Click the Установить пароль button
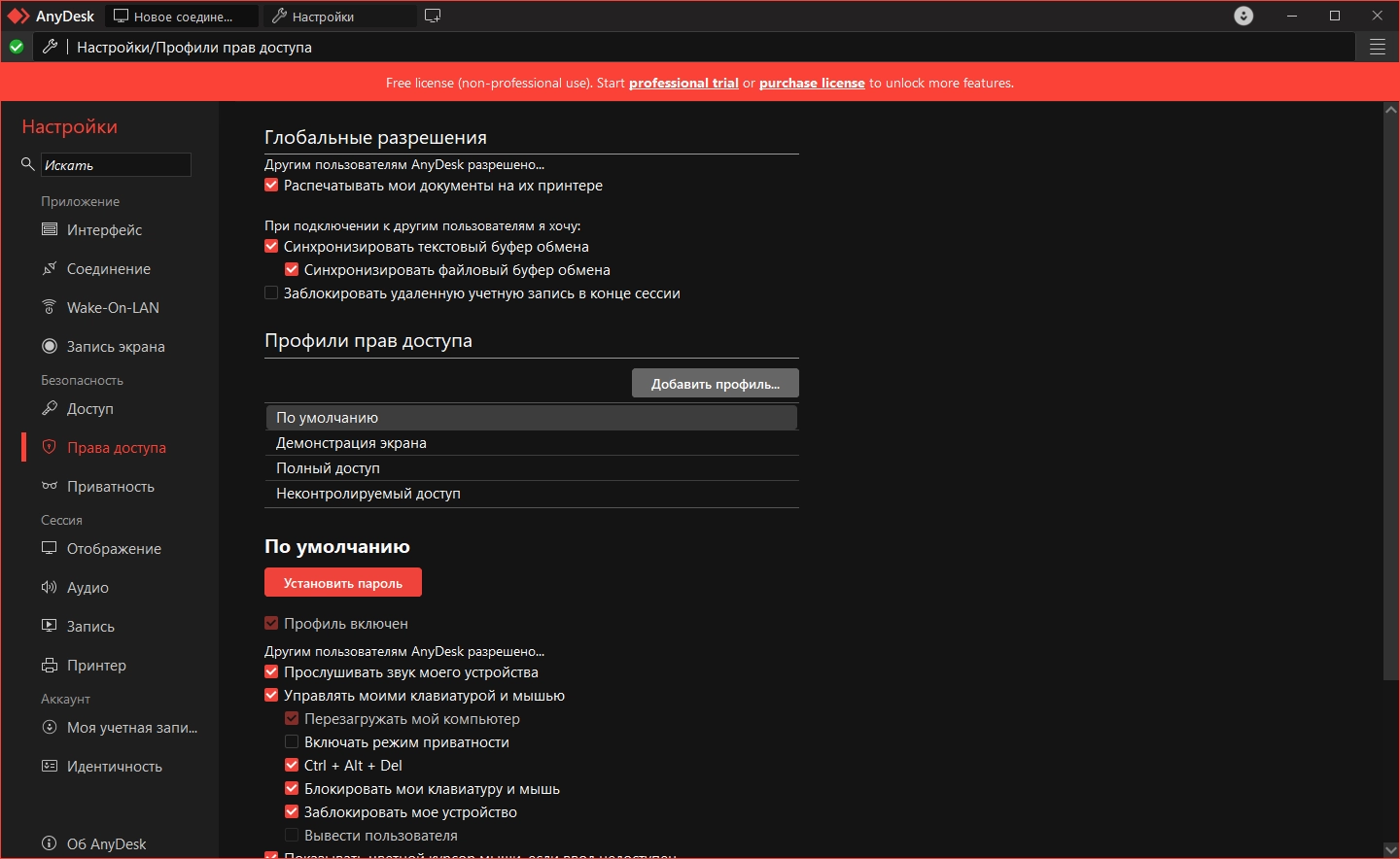 343,582
